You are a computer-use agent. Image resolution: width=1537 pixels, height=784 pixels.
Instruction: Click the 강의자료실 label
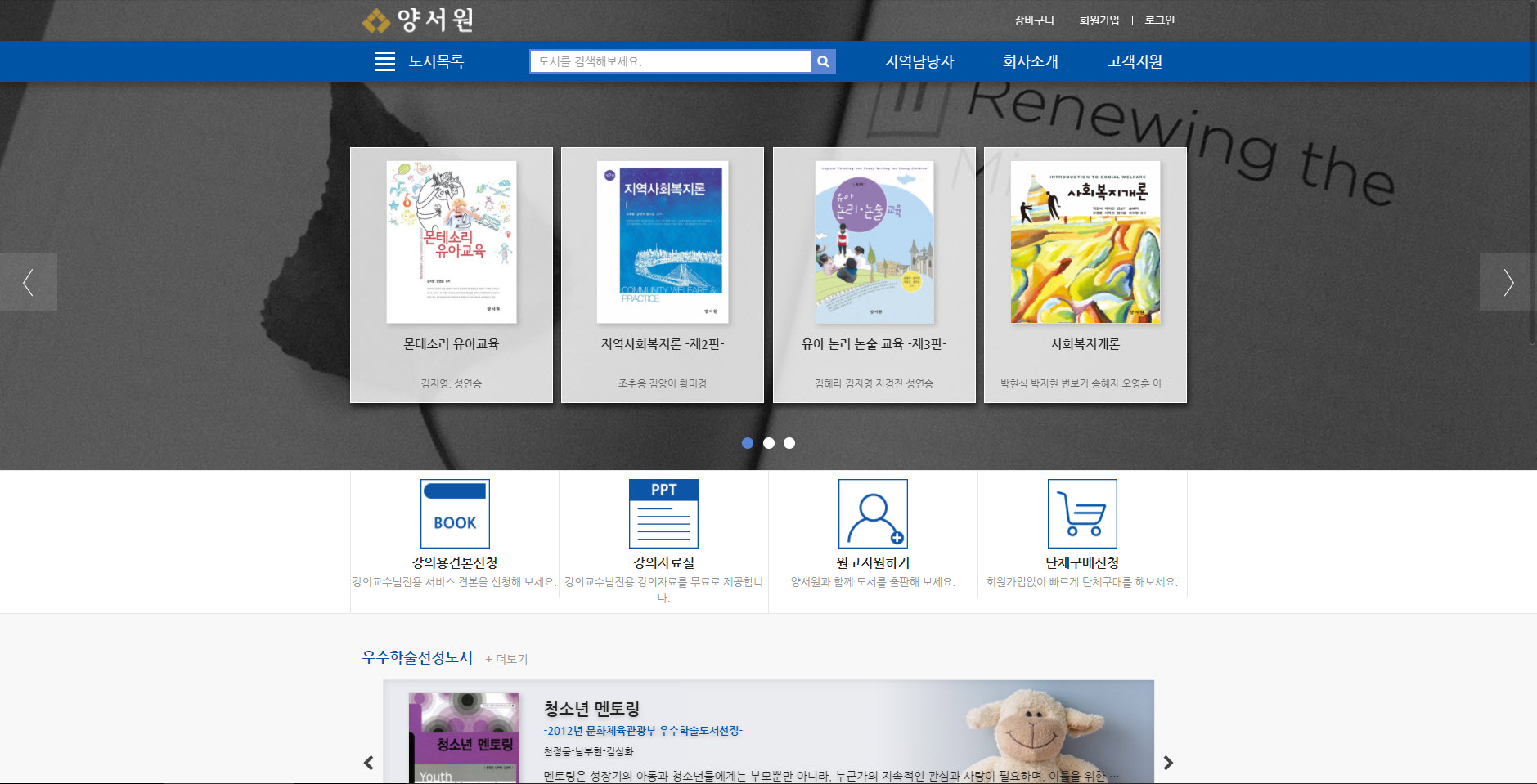(x=663, y=562)
